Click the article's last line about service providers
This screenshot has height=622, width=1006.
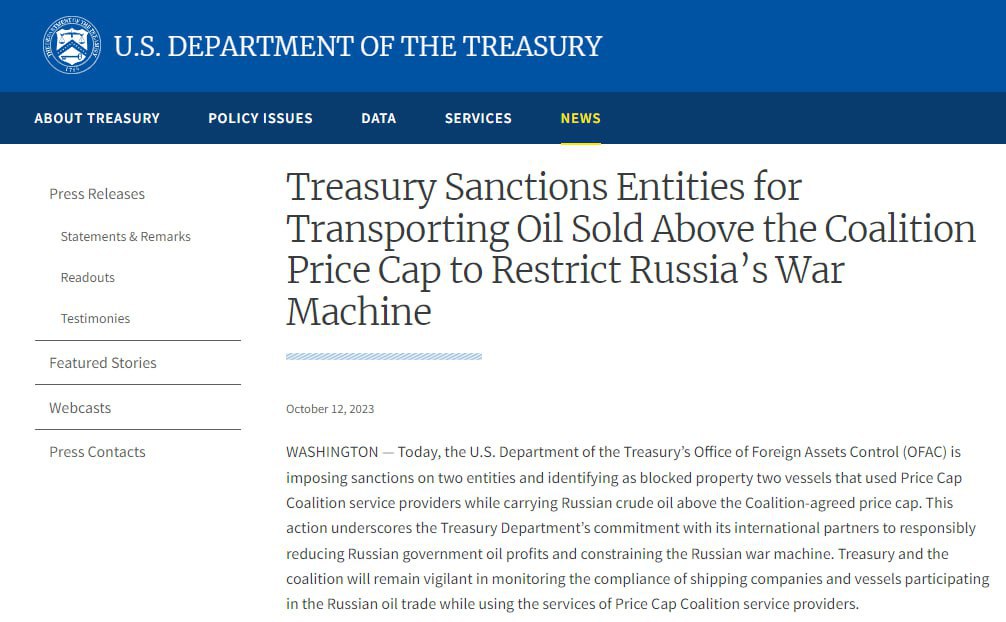click(x=572, y=604)
